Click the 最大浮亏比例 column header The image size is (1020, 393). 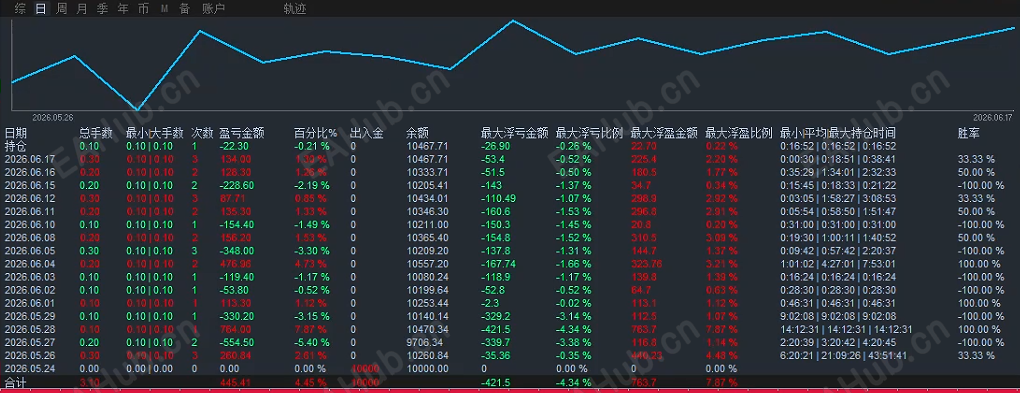(589, 133)
